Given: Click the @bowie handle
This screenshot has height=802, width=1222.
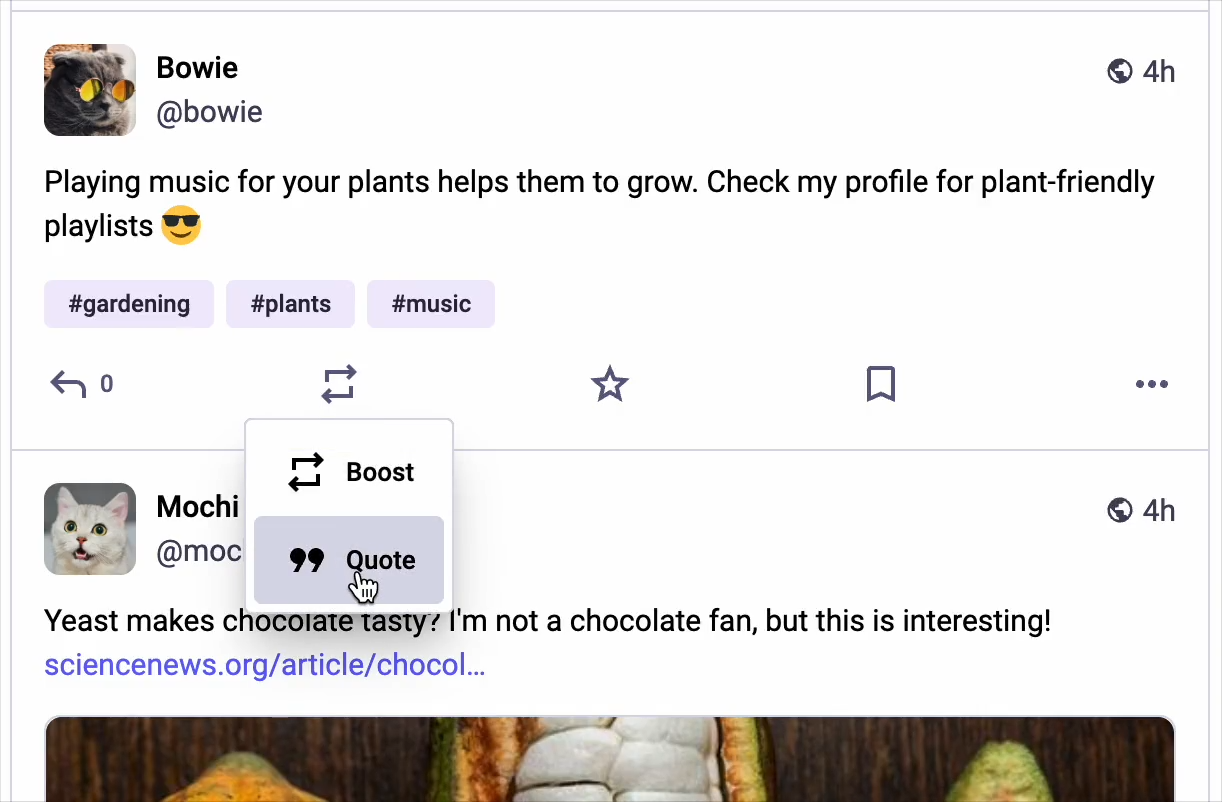Looking at the screenshot, I should 209,112.
